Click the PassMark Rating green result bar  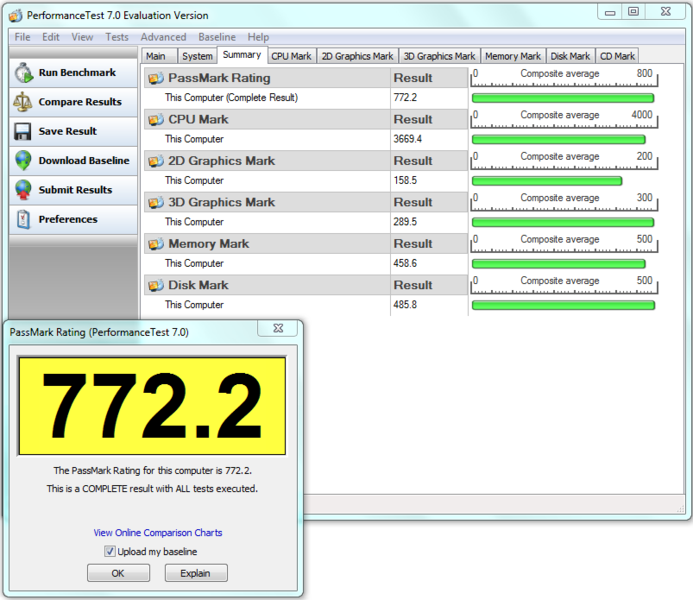coord(563,98)
